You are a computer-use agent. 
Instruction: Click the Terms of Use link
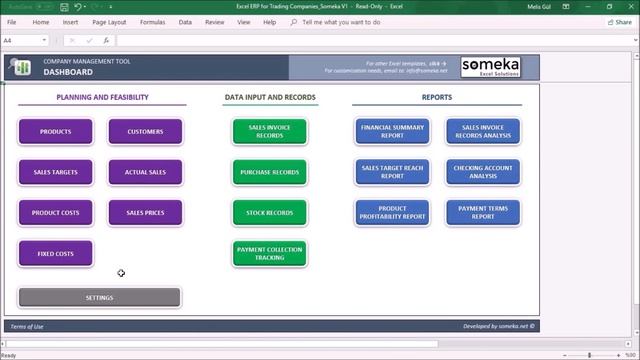27,327
